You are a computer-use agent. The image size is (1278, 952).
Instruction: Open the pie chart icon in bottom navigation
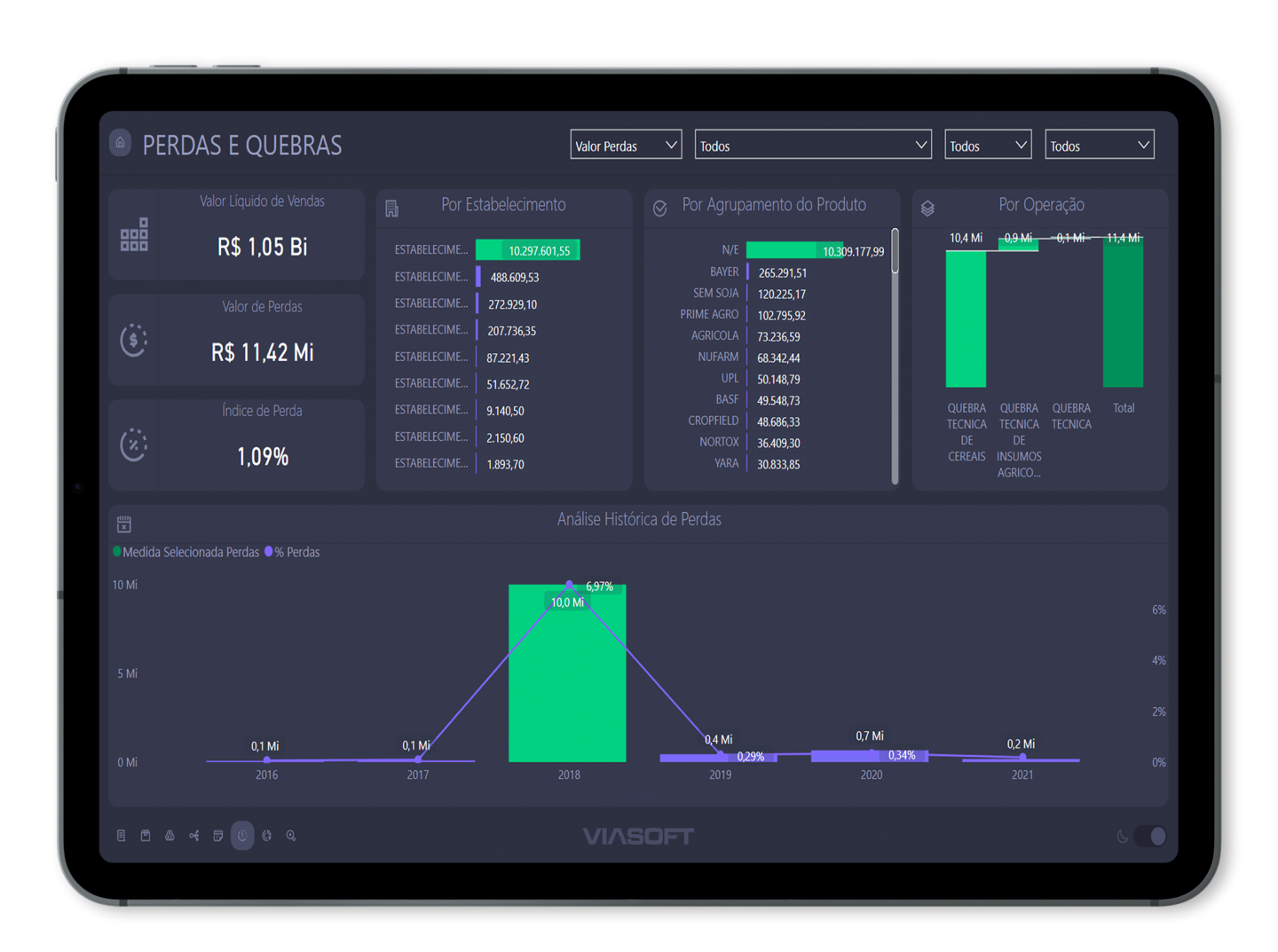266,836
